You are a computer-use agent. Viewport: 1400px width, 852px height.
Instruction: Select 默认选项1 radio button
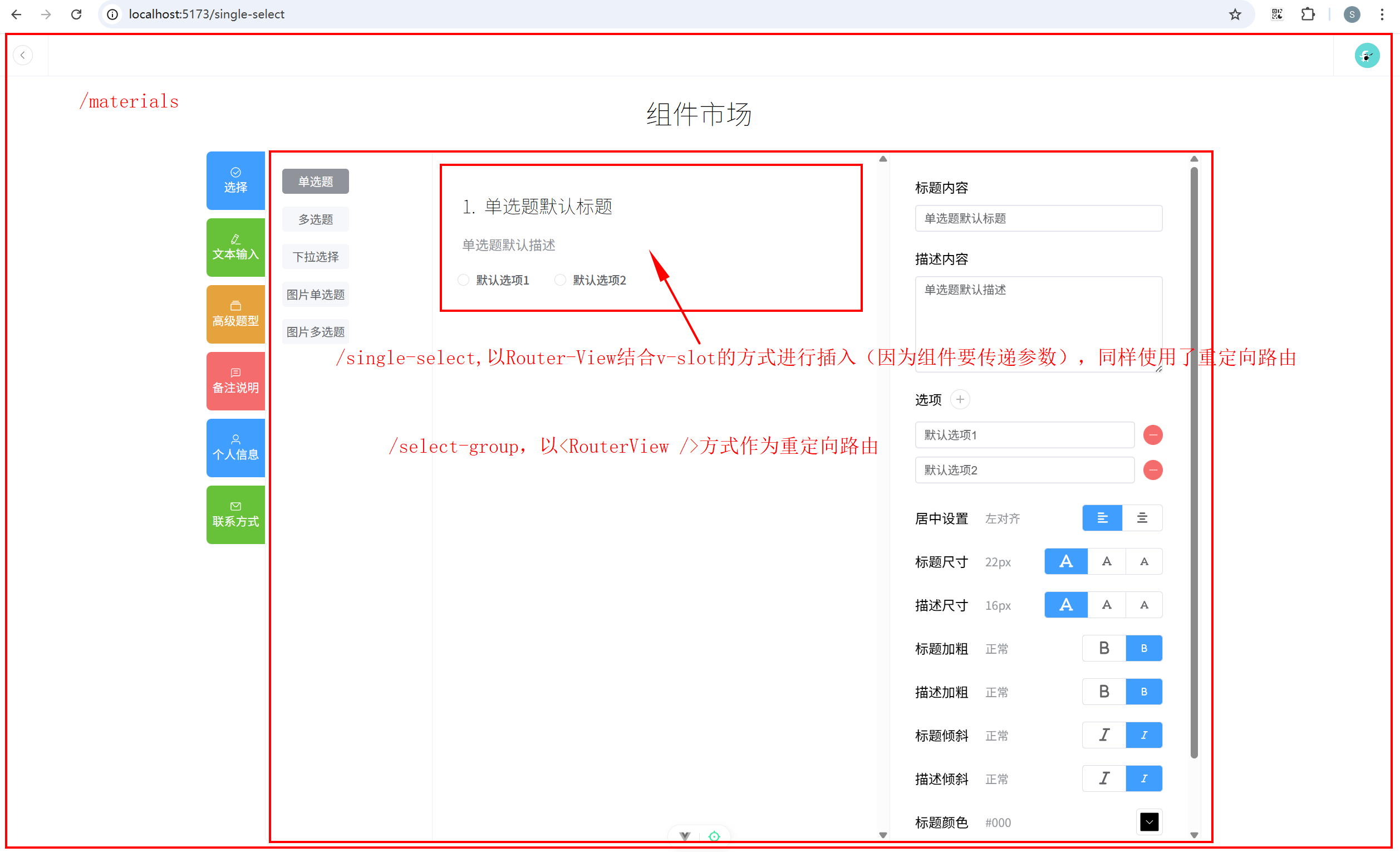point(464,280)
